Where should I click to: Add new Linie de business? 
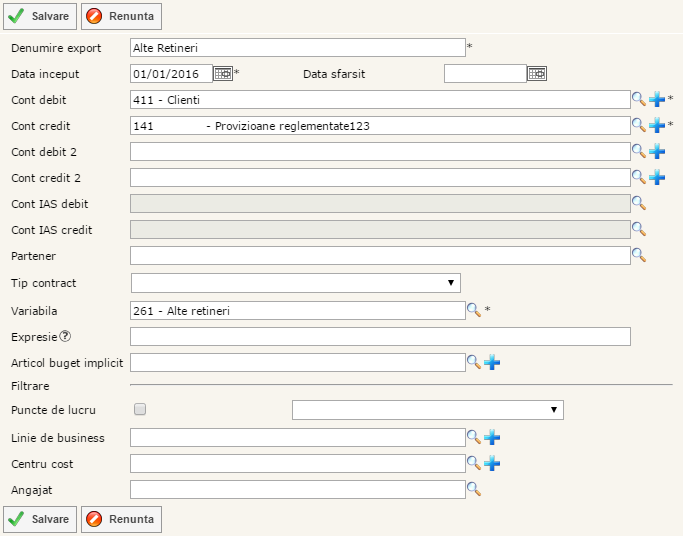pos(492,437)
